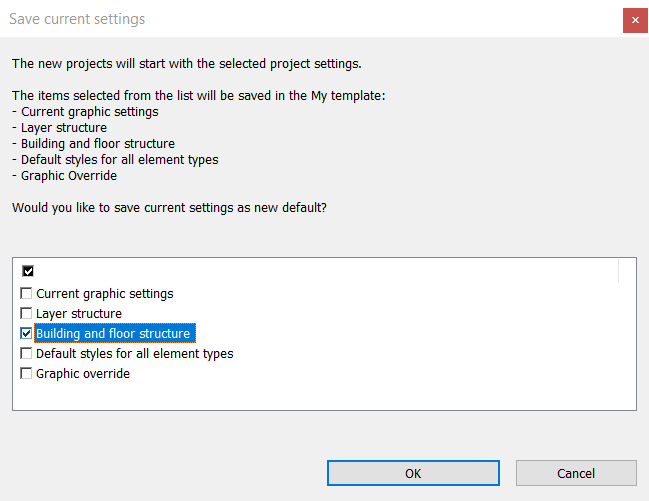This screenshot has height=501, width=649.
Task: Tick the Default styles for all element types checkbox
Action: point(27,354)
